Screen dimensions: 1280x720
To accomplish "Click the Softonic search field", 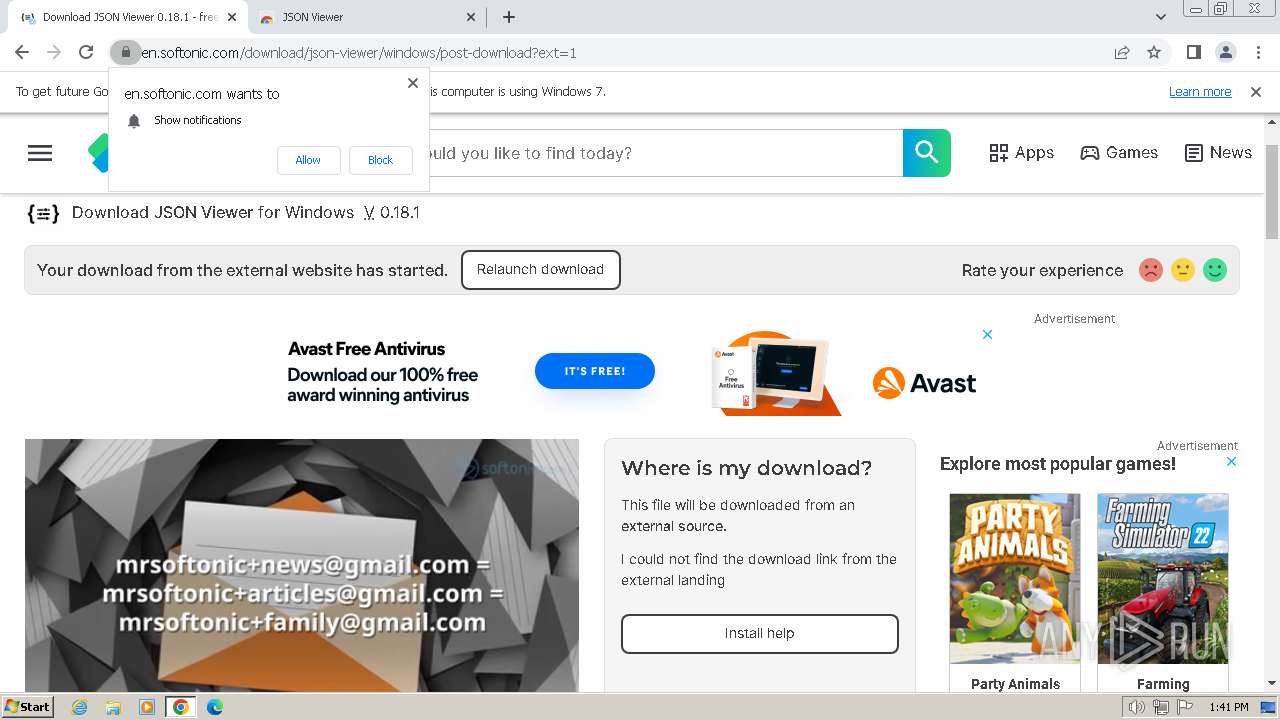I will (x=665, y=153).
